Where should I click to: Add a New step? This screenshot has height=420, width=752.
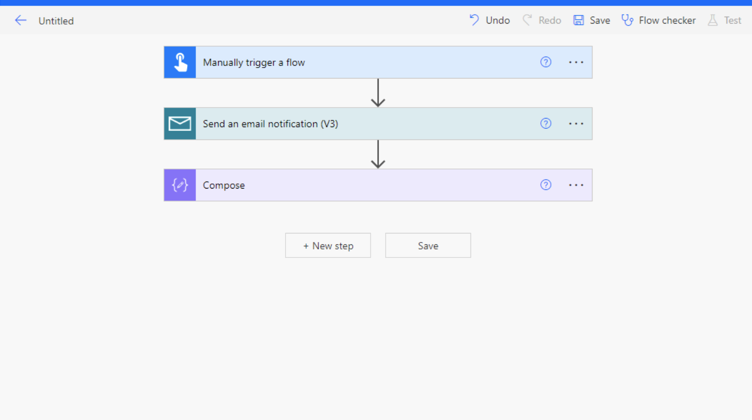[328, 245]
